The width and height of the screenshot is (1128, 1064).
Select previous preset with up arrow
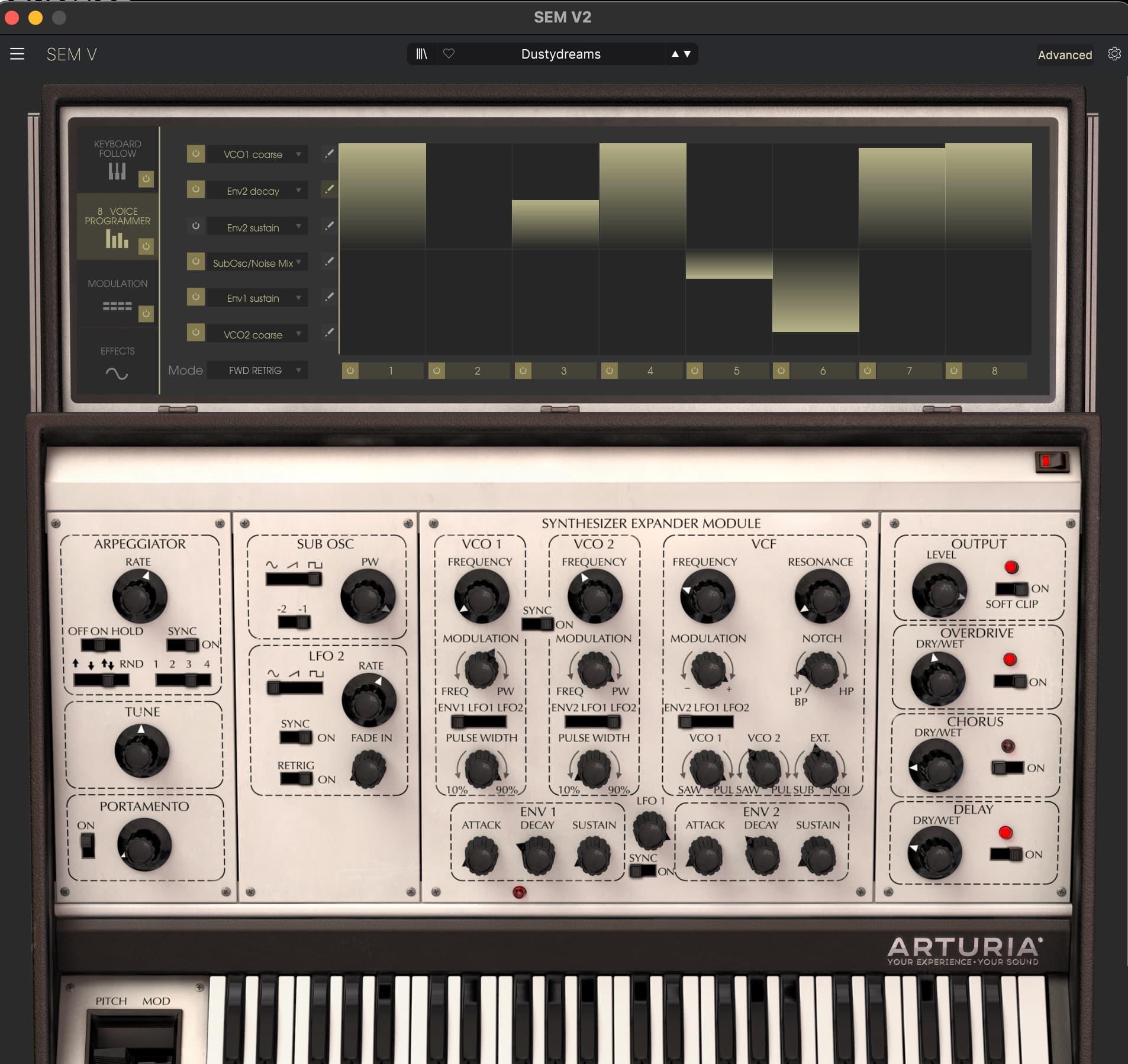(675, 54)
